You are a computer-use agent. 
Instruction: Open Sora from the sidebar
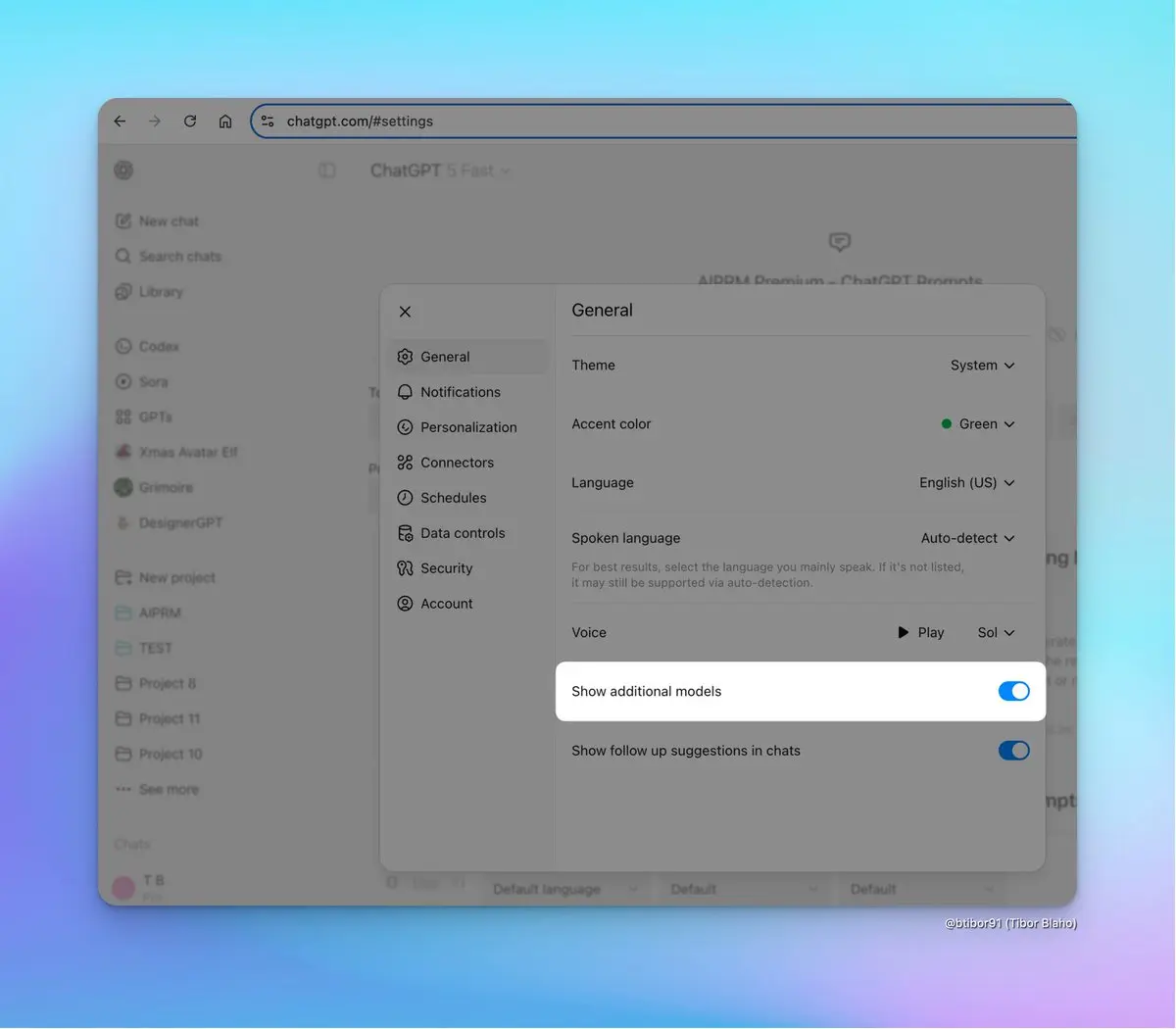143,382
